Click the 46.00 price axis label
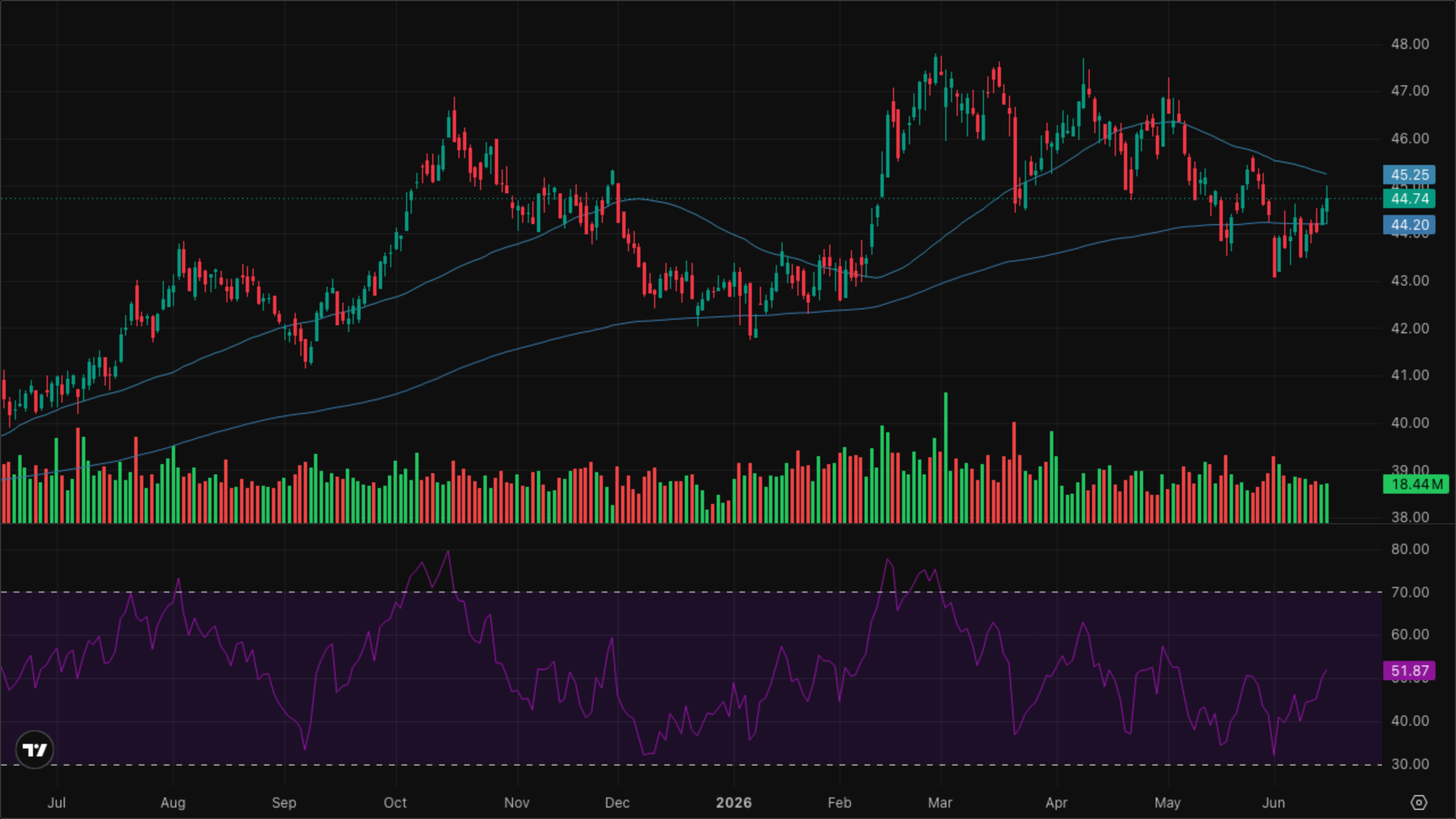The image size is (1456, 819). (1410, 138)
